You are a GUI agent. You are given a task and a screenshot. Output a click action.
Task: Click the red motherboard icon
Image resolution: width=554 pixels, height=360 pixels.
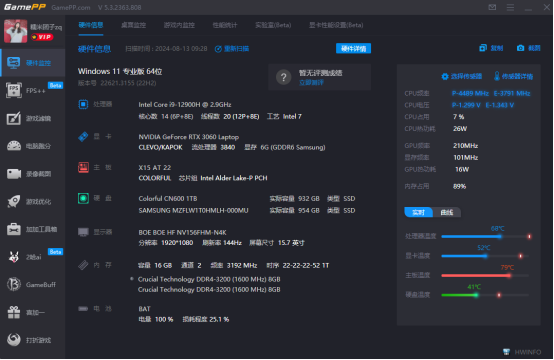[x=83, y=167]
